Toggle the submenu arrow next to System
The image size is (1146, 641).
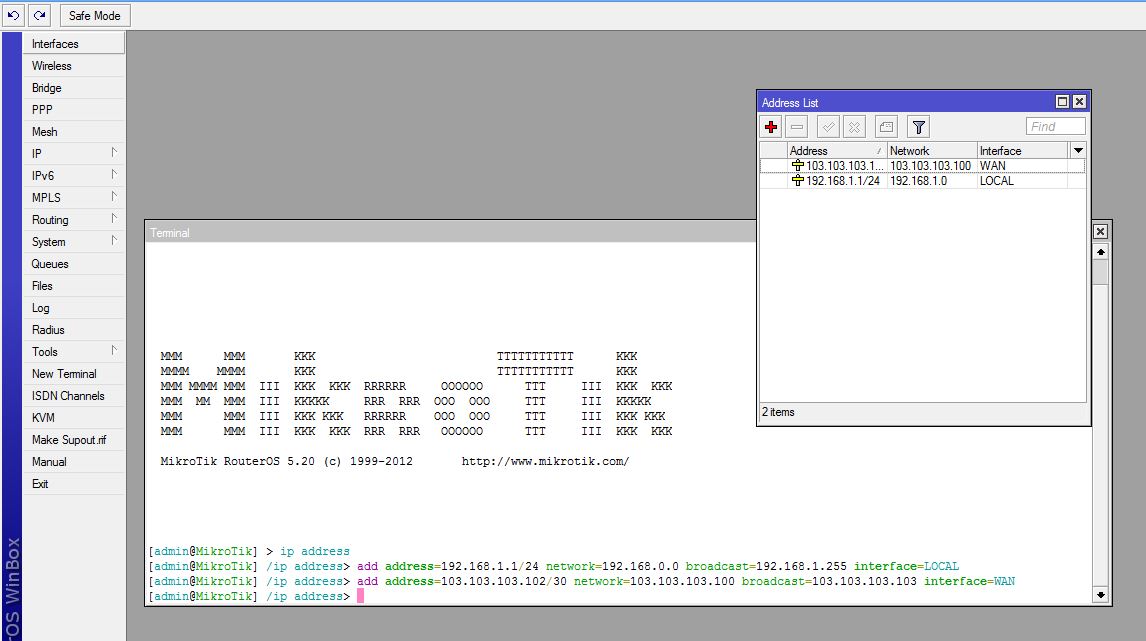click(116, 241)
